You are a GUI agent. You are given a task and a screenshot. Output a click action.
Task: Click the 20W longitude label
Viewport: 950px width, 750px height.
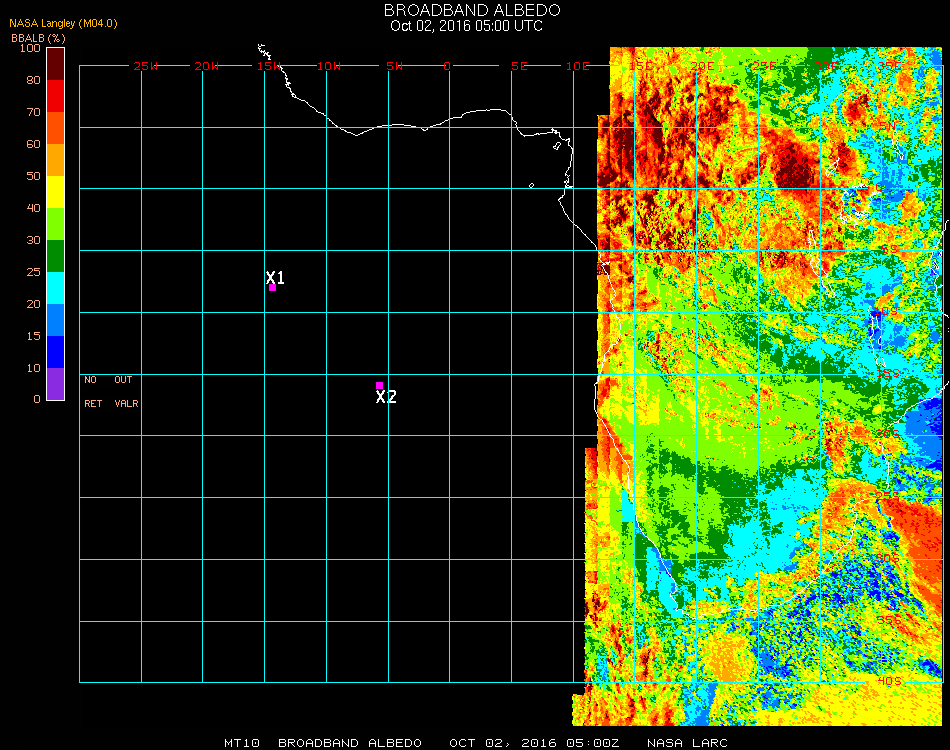(x=207, y=66)
